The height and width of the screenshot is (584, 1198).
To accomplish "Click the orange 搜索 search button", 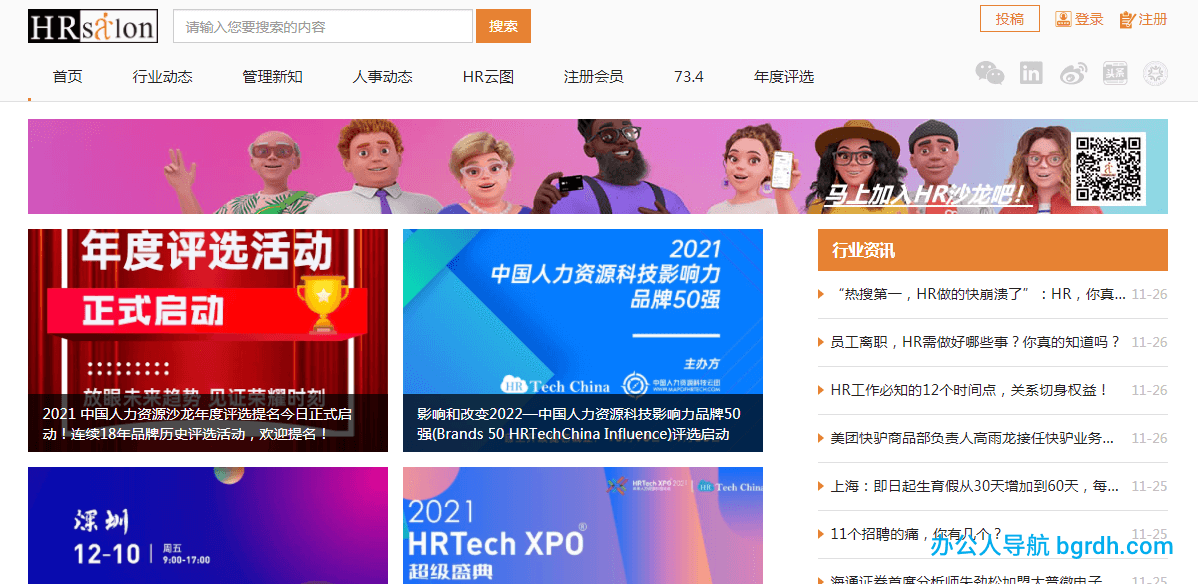I will coord(503,26).
